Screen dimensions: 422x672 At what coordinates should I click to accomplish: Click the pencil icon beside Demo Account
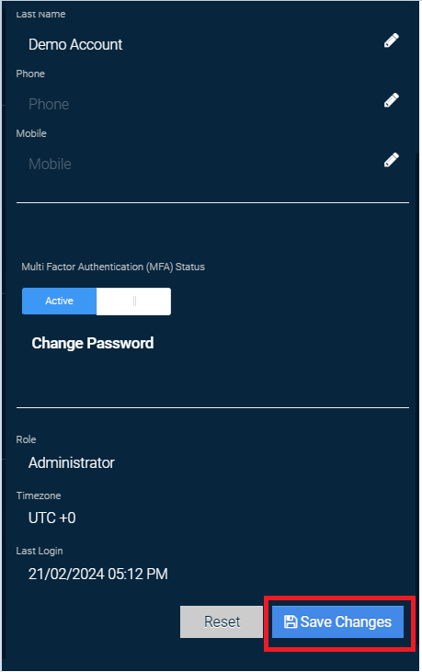(391, 41)
